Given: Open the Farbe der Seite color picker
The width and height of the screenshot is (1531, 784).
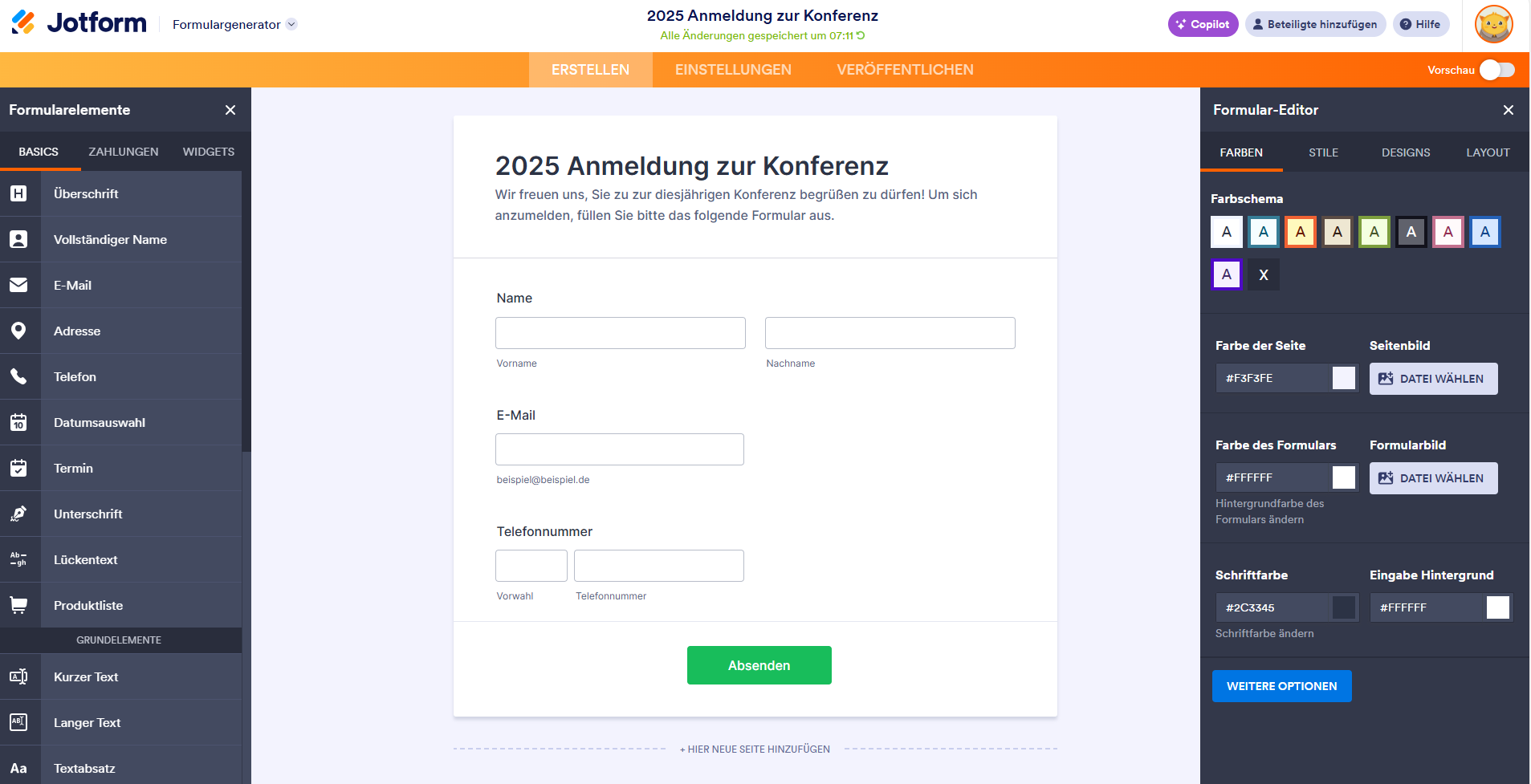Looking at the screenshot, I should pos(1344,378).
